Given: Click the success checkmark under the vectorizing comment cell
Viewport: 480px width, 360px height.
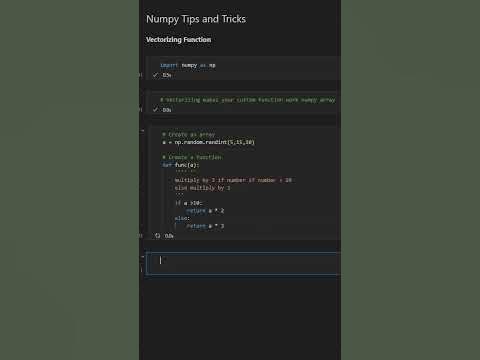Looking at the screenshot, I should [155, 110].
